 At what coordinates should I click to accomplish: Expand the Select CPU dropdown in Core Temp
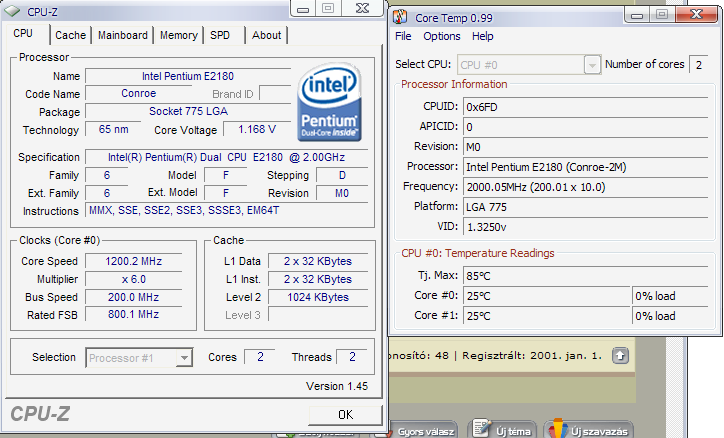[x=592, y=65]
